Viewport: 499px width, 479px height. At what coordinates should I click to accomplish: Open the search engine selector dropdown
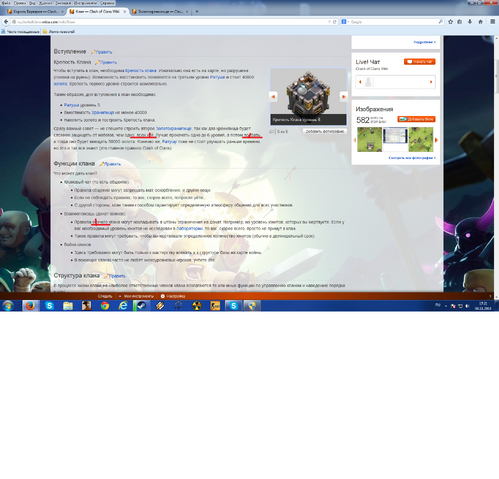(345, 22)
